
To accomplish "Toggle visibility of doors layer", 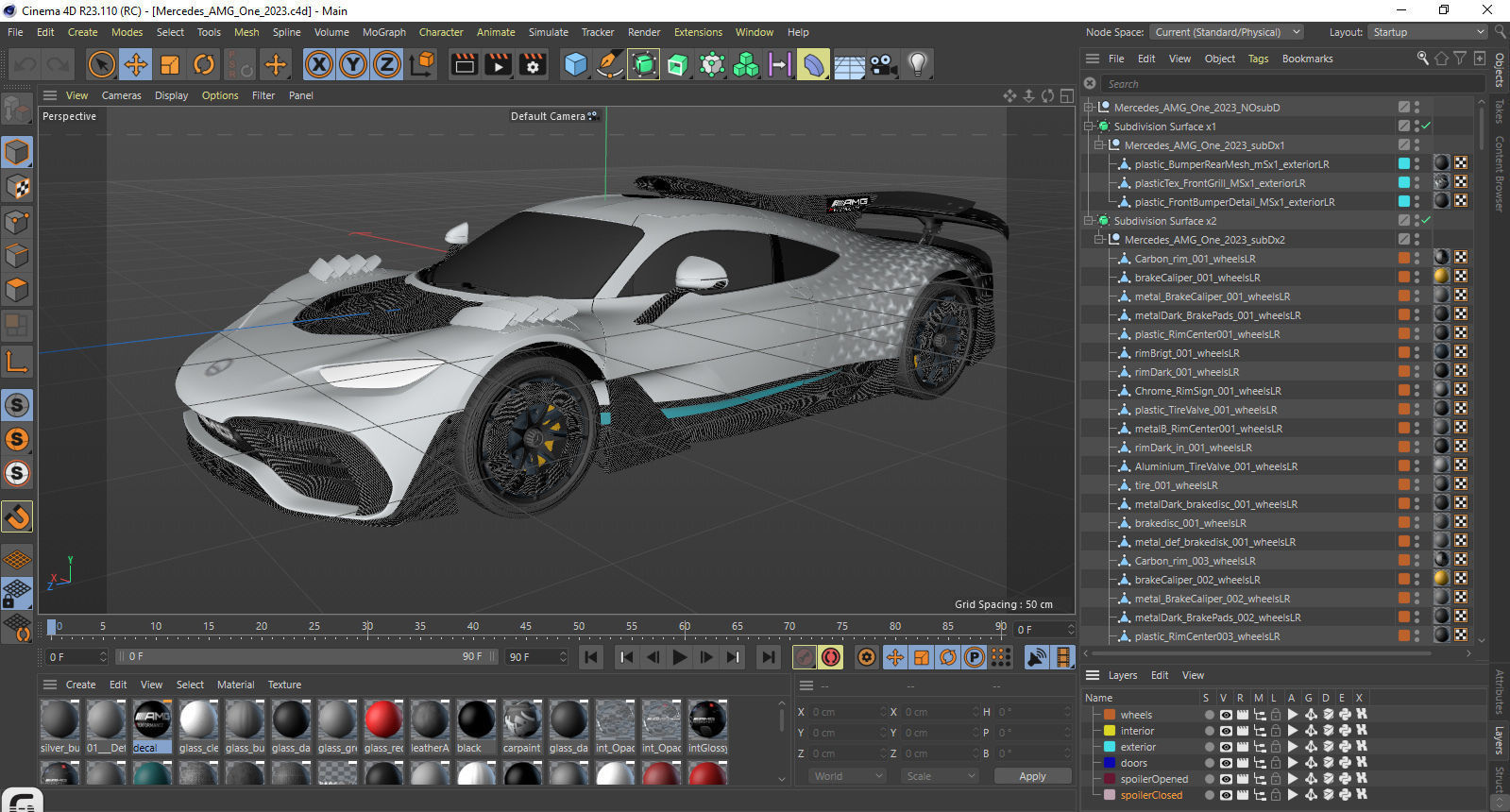I will point(1226,763).
